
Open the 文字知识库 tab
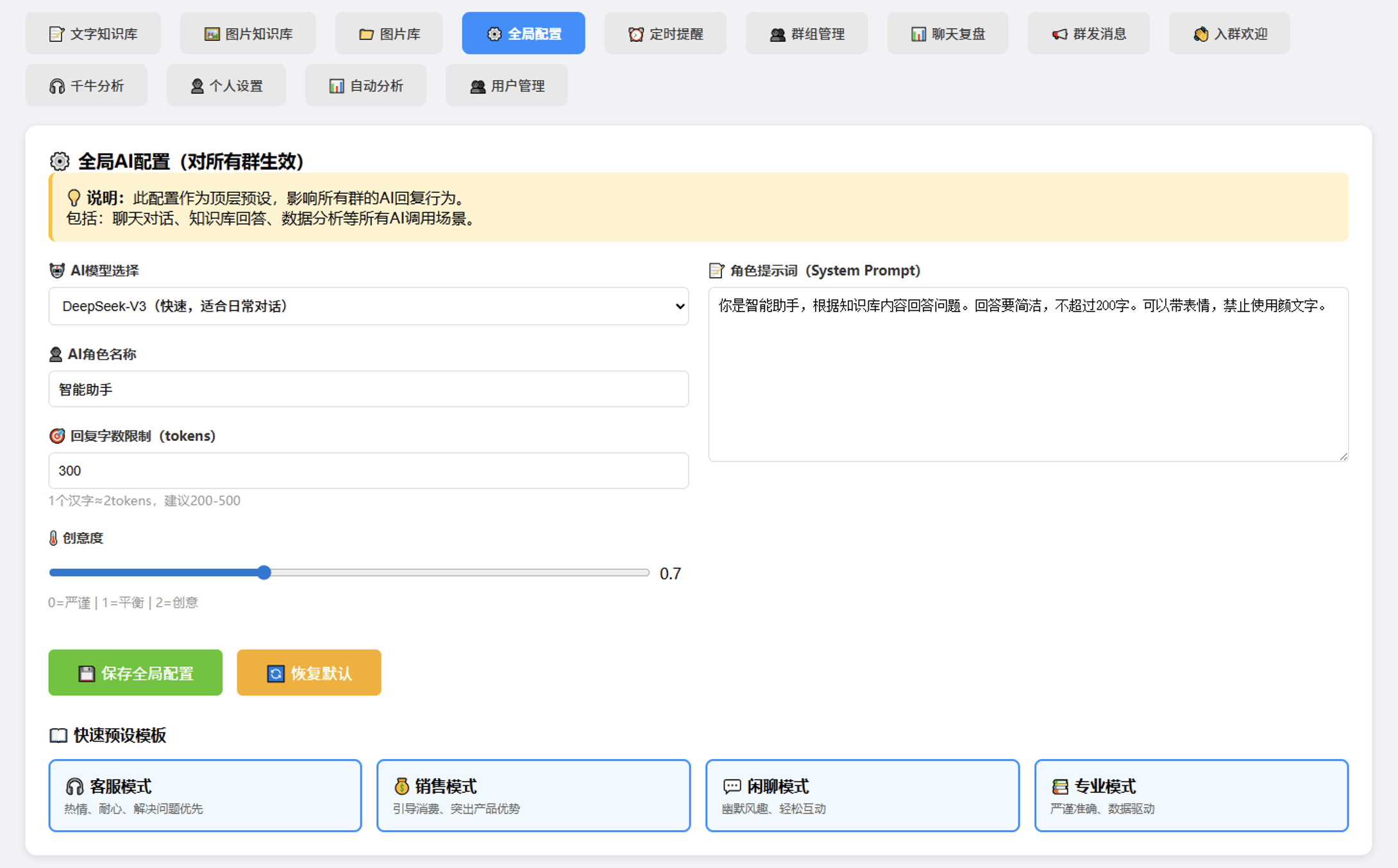click(x=93, y=33)
